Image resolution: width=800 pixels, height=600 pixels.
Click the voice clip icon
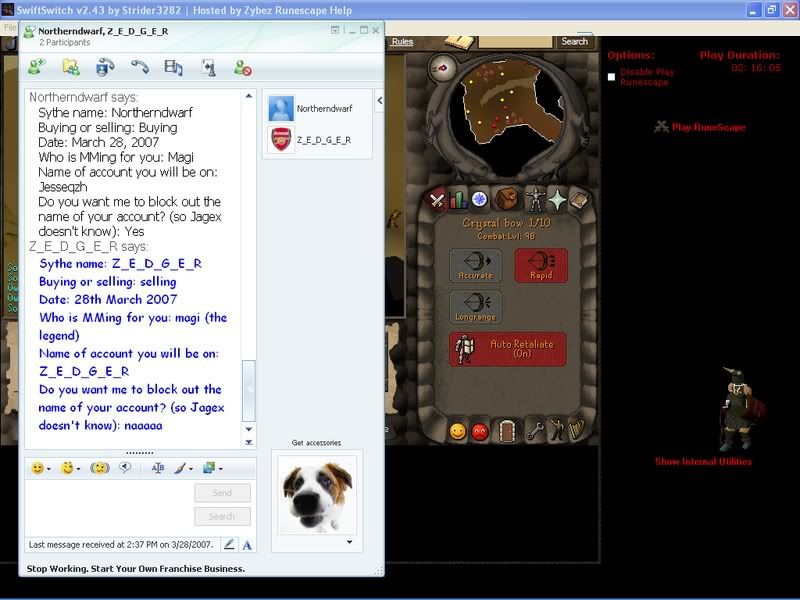click(x=125, y=468)
